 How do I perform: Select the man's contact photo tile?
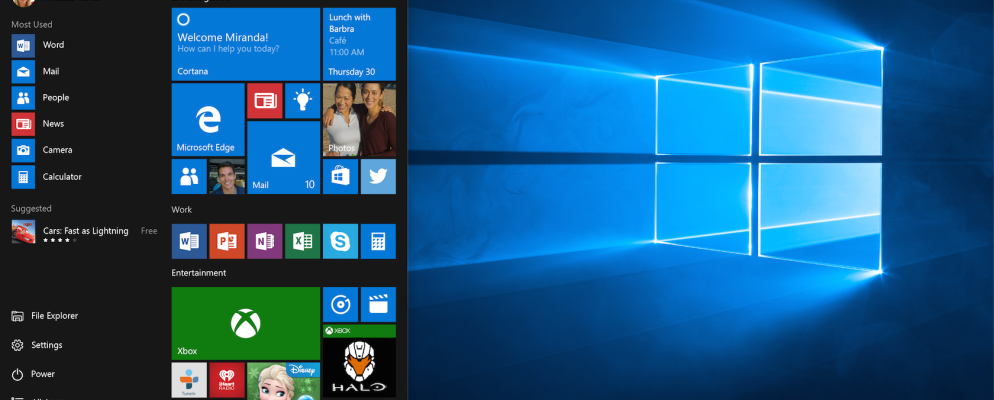[227, 176]
